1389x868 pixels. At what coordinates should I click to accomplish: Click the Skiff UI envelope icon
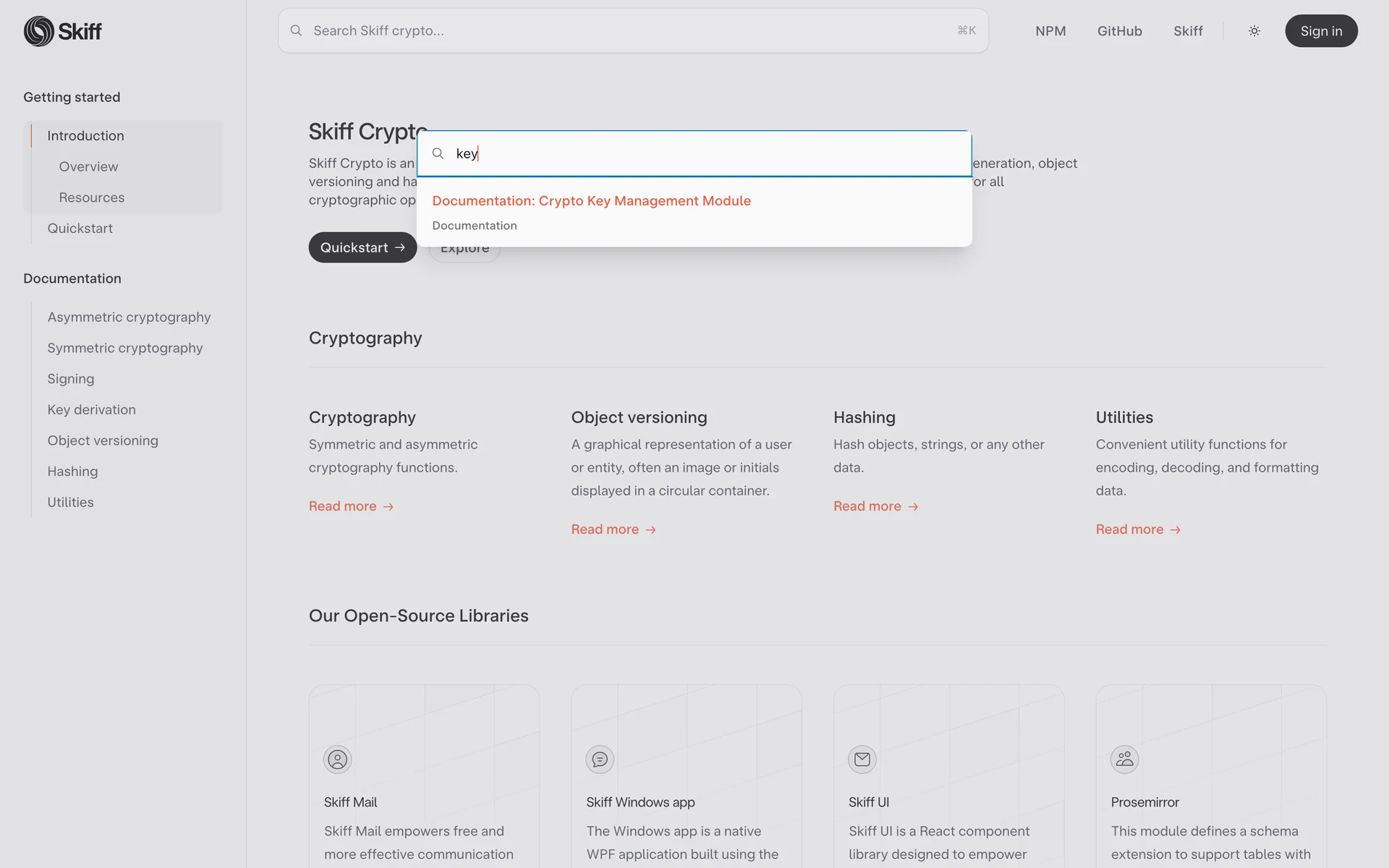click(862, 759)
